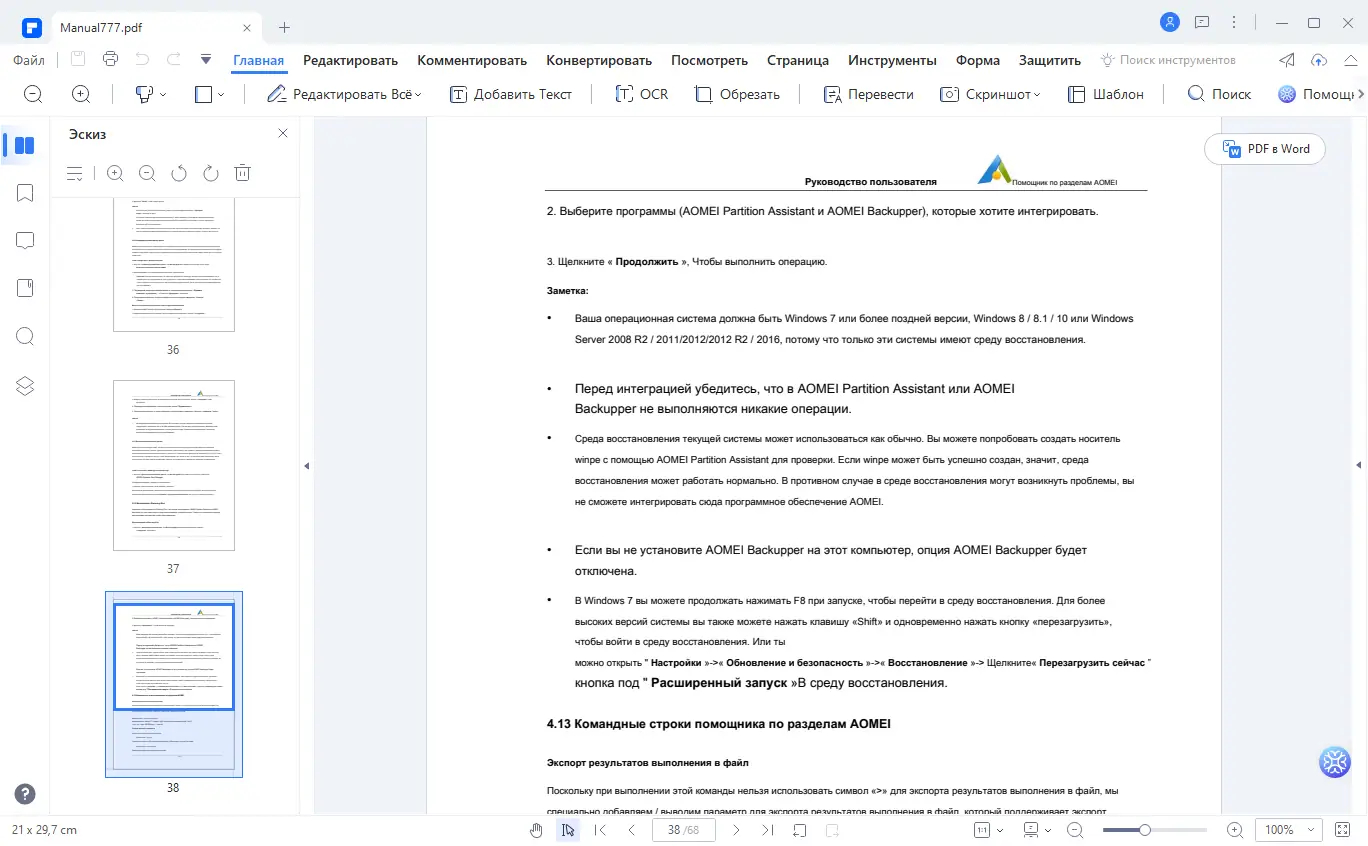Viewport: 1368px width, 846px height.
Task: Click the PDF в Word button
Action: coord(1264,148)
